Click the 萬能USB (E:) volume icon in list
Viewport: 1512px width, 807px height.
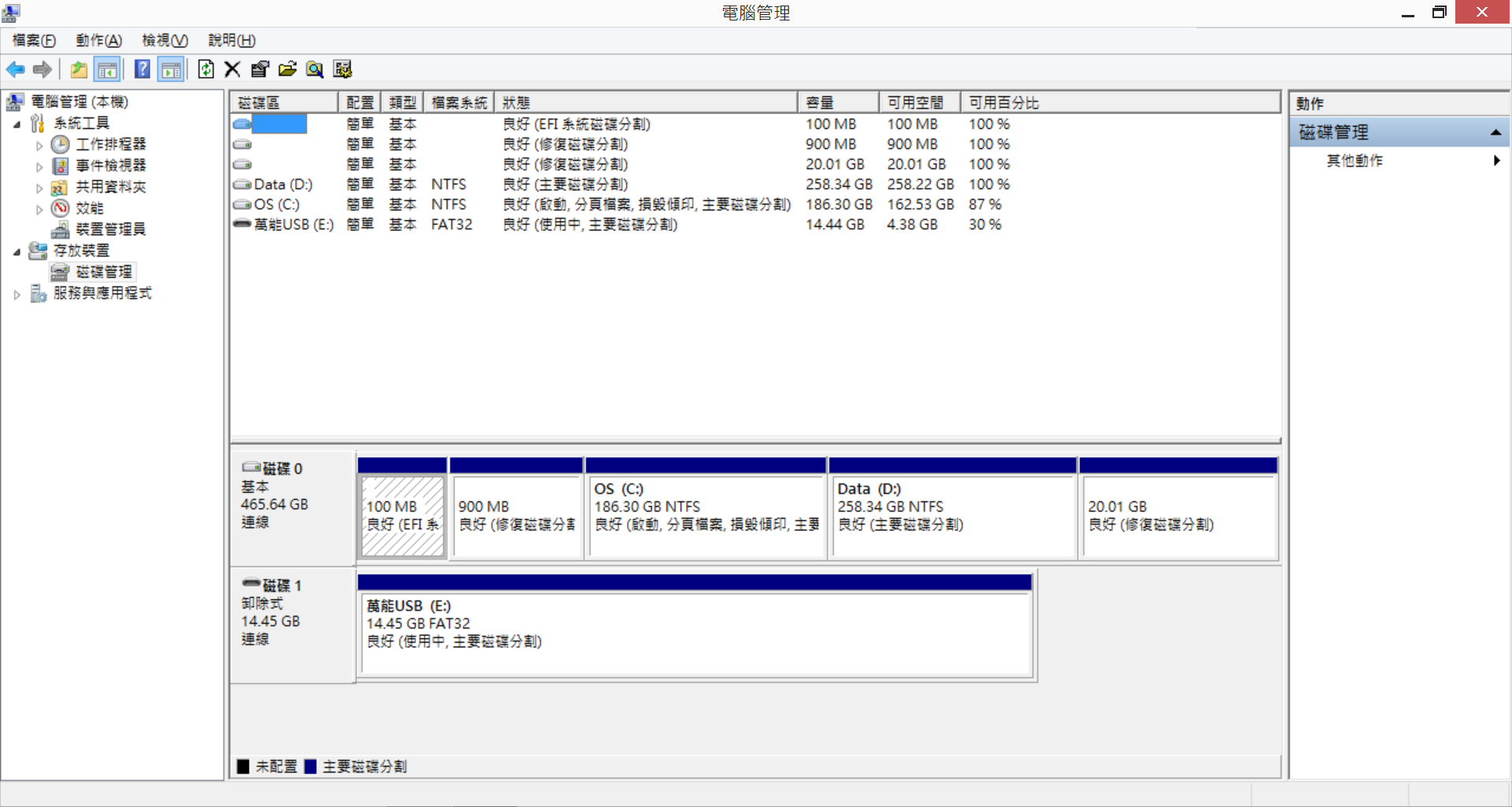(243, 224)
